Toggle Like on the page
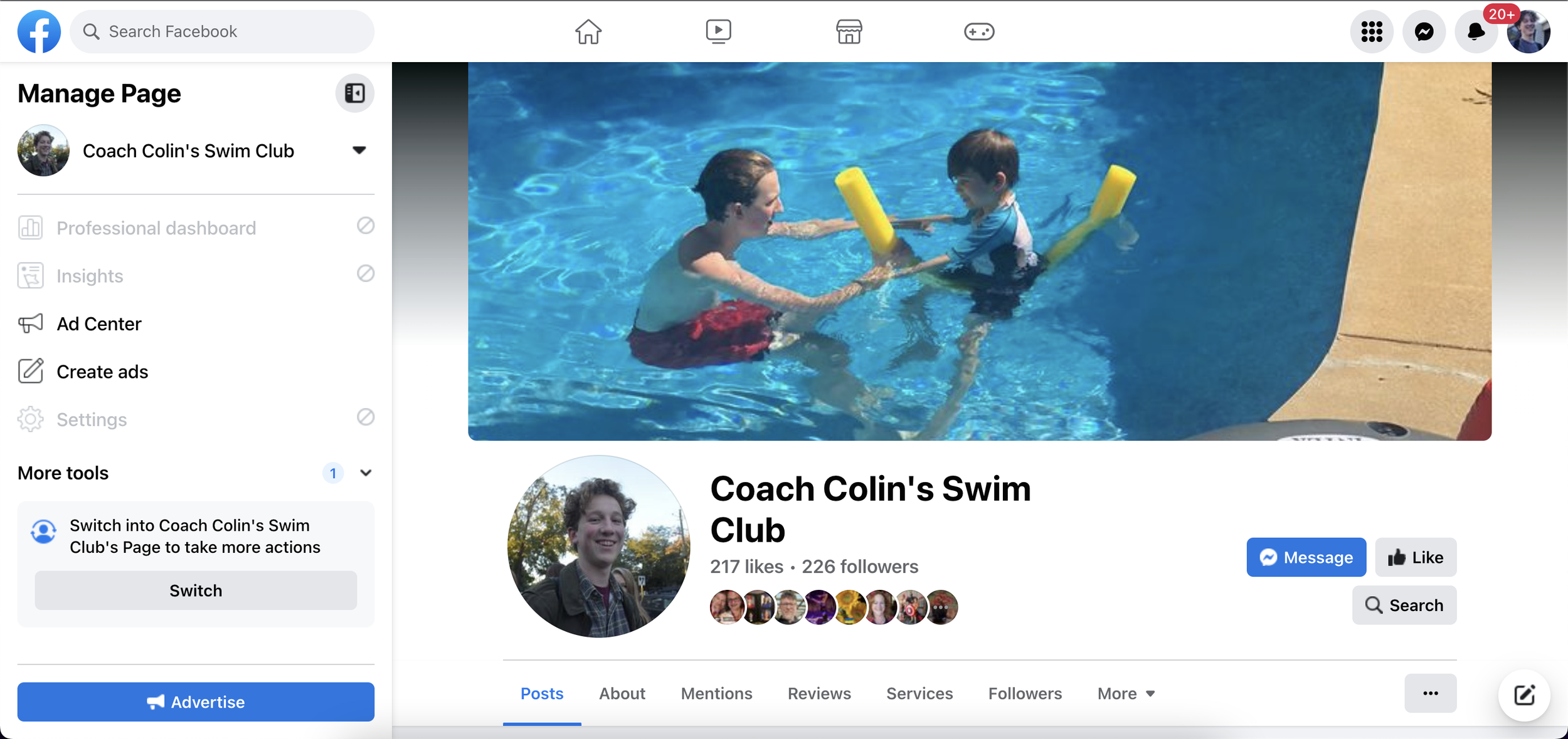Image resolution: width=1568 pixels, height=739 pixels. (x=1416, y=557)
